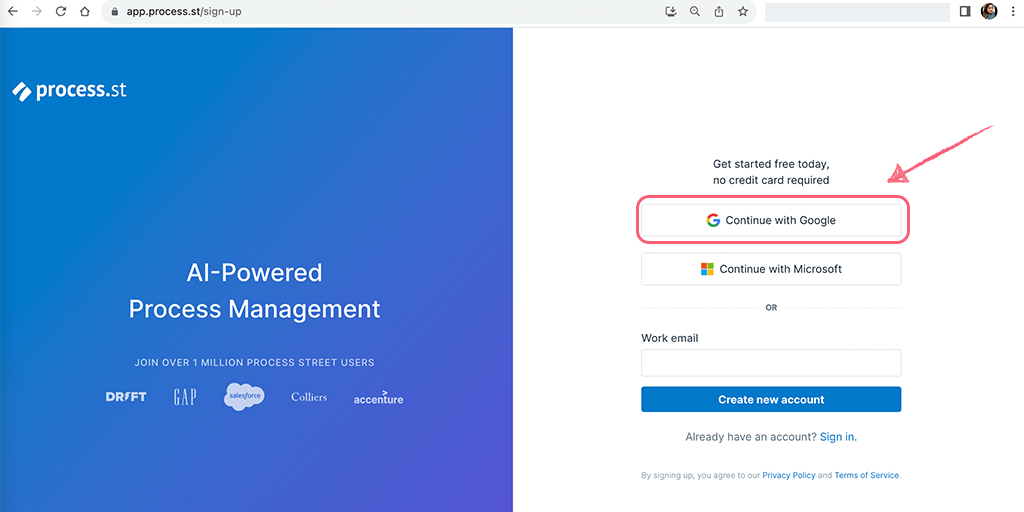1024x512 pixels.
Task: Bookmark this page with the star icon
Action: click(x=743, y=12)
